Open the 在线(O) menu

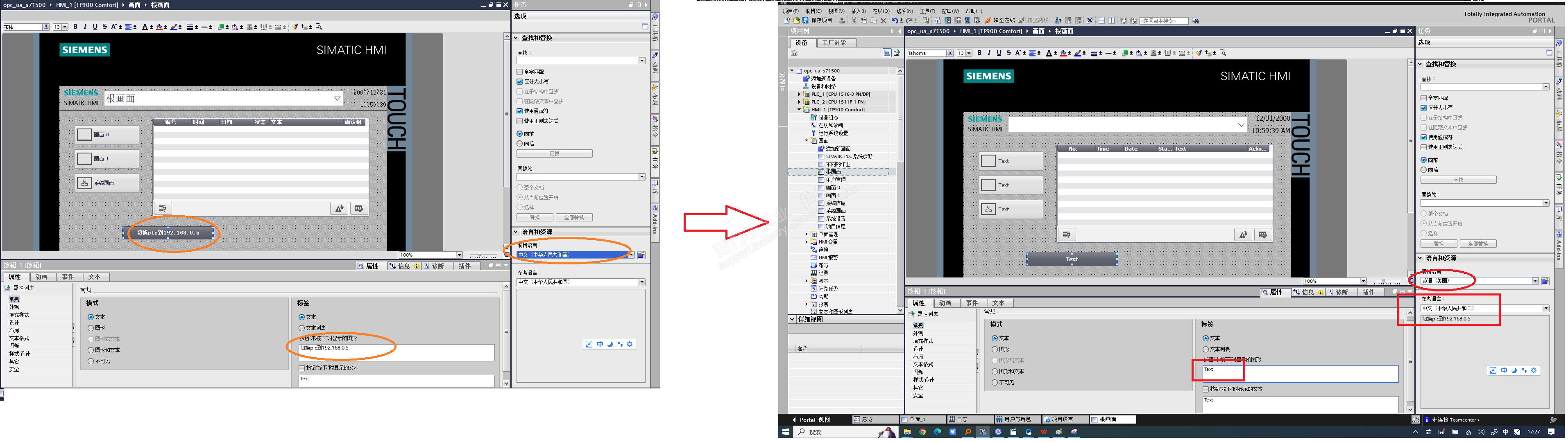click(881, 11)
